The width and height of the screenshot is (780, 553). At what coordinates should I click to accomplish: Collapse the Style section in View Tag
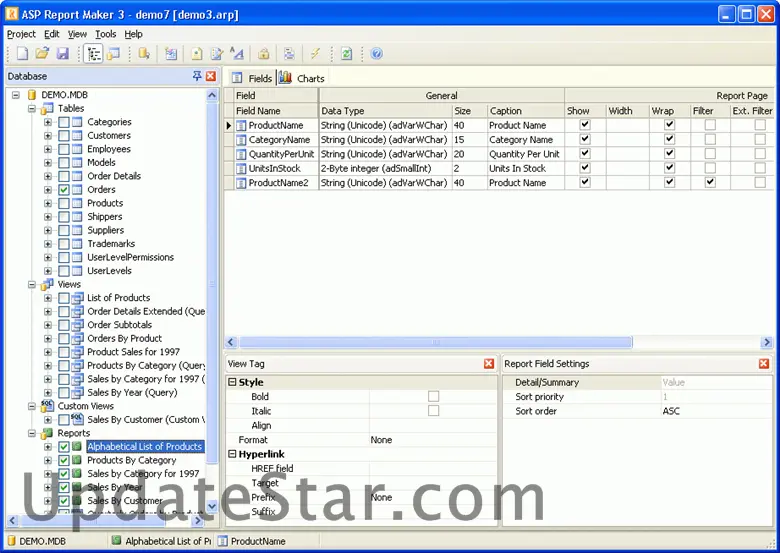click(x=232, y=382)
